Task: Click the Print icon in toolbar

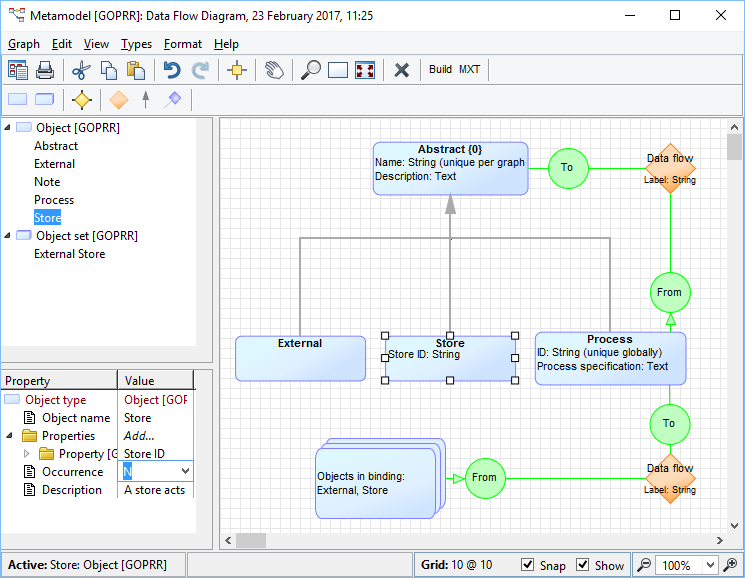Action: (45, 70)
